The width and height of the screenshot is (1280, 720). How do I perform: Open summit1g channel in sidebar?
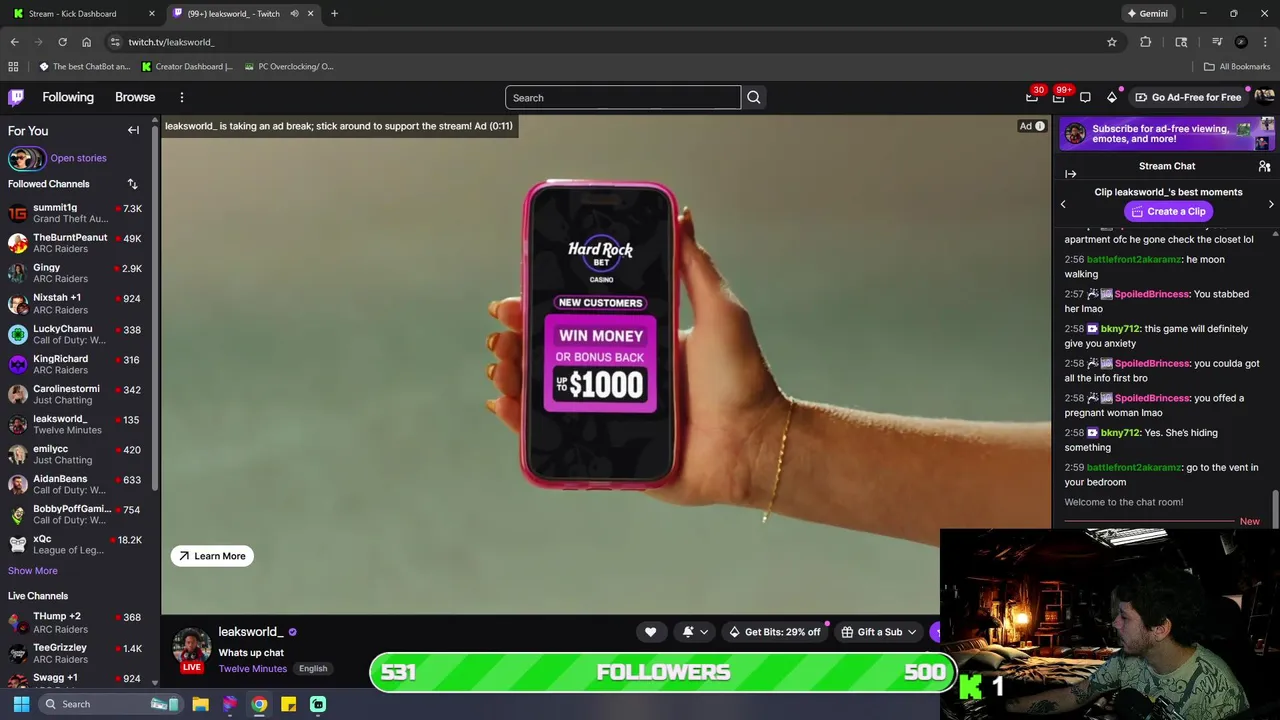(77, 213)
